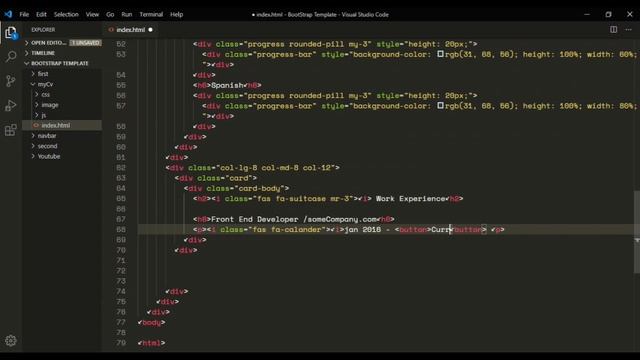Screen dimensions: 640x360
Task: Open the Help menu
Action: 176,14
